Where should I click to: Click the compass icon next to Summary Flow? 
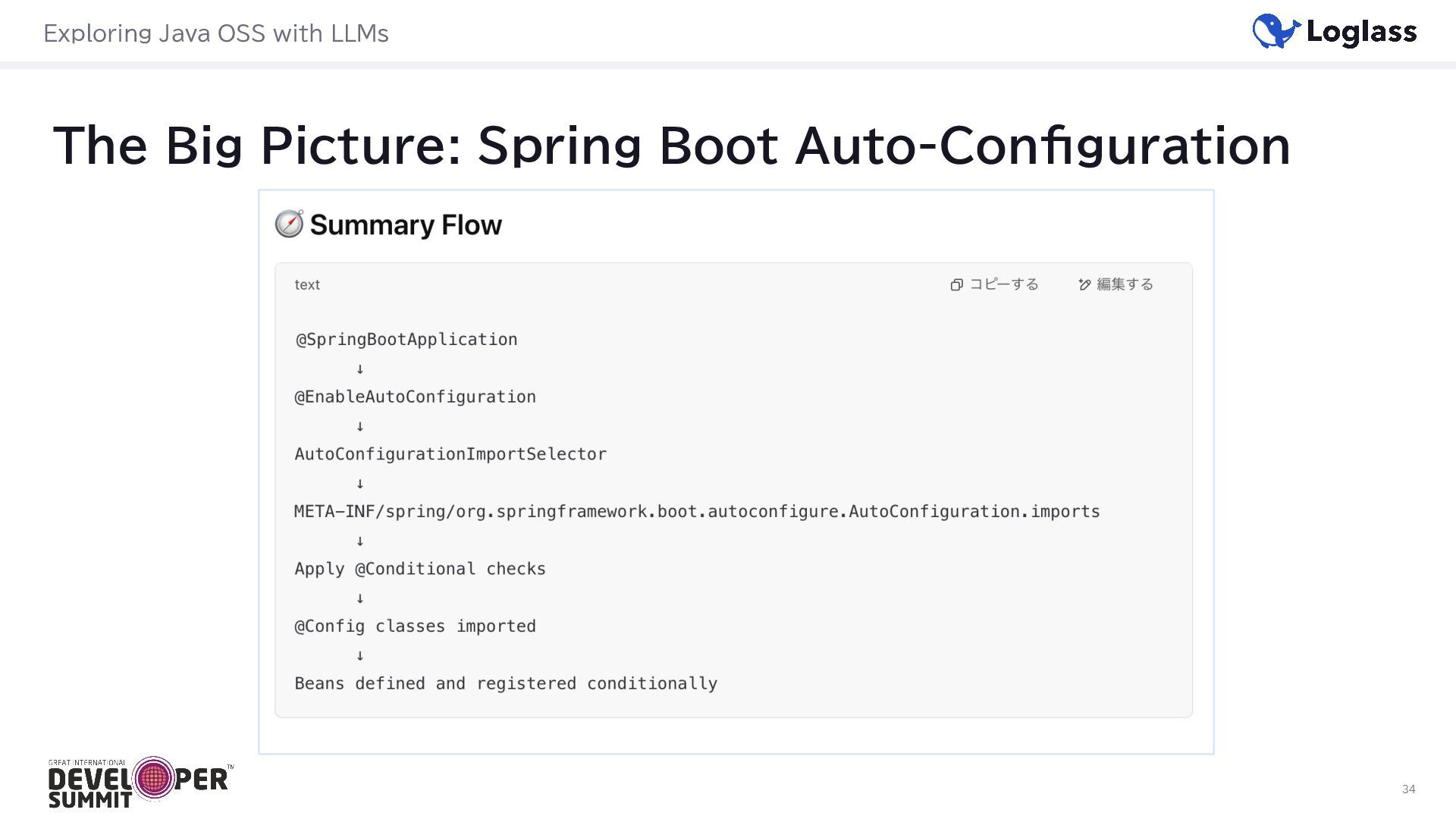pos(289,224)
